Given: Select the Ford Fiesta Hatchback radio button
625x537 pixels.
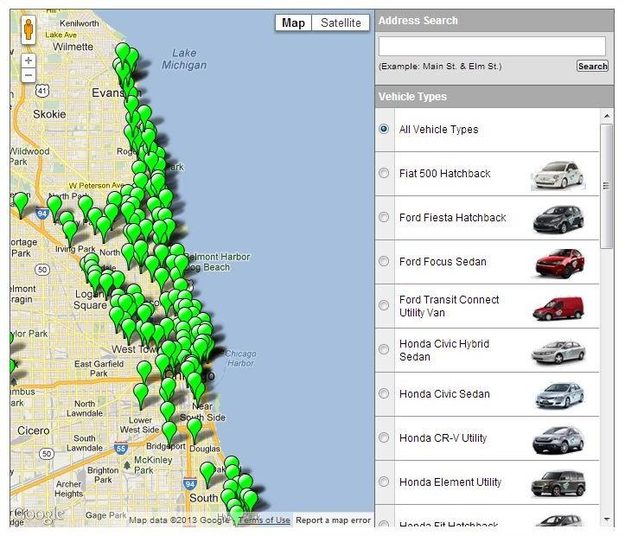Looking at the screenshot, I should [x=384, y=217].
